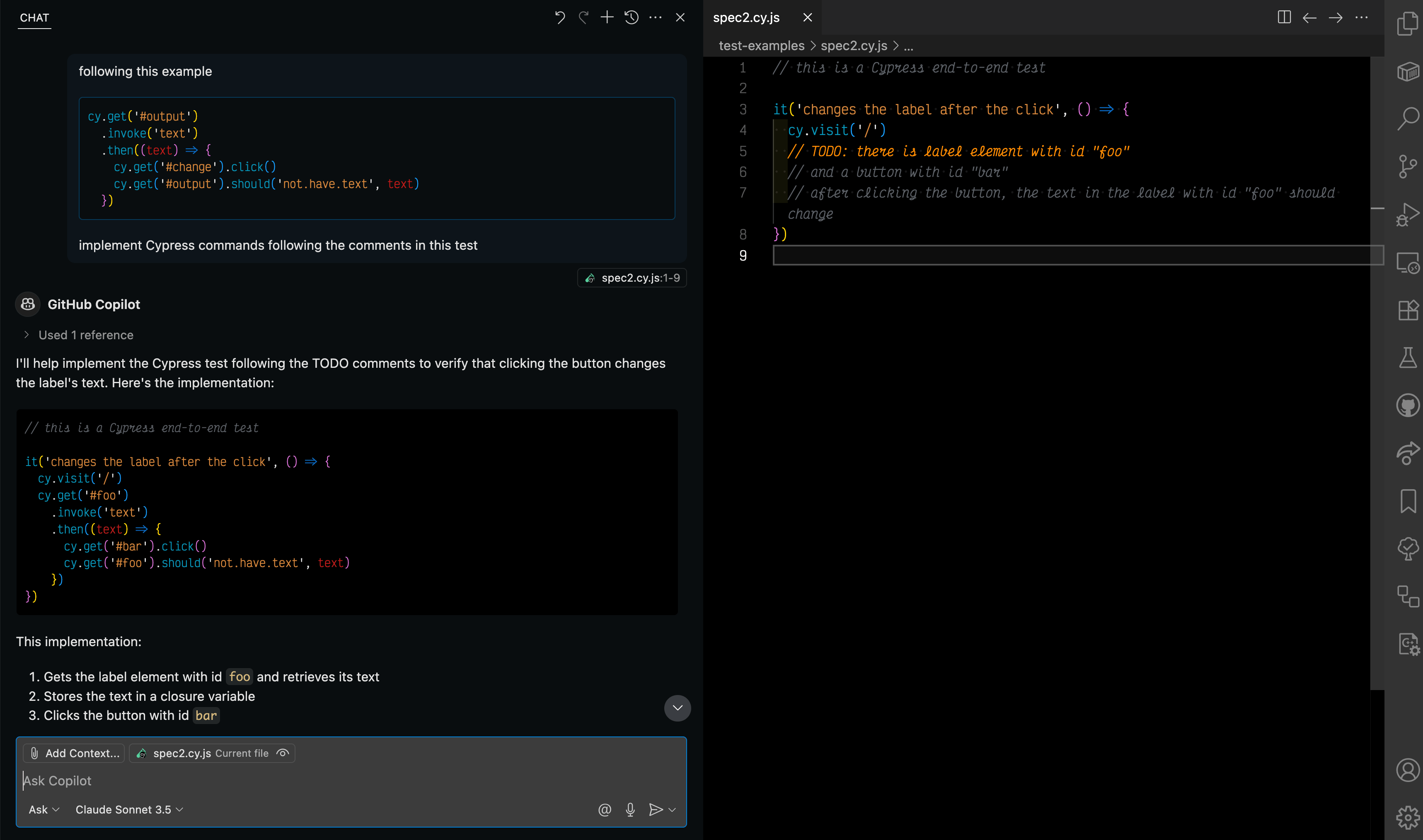Open send options dropdown arrow
The height and width of the screenshot is (840, 1423).
[672, 809]
